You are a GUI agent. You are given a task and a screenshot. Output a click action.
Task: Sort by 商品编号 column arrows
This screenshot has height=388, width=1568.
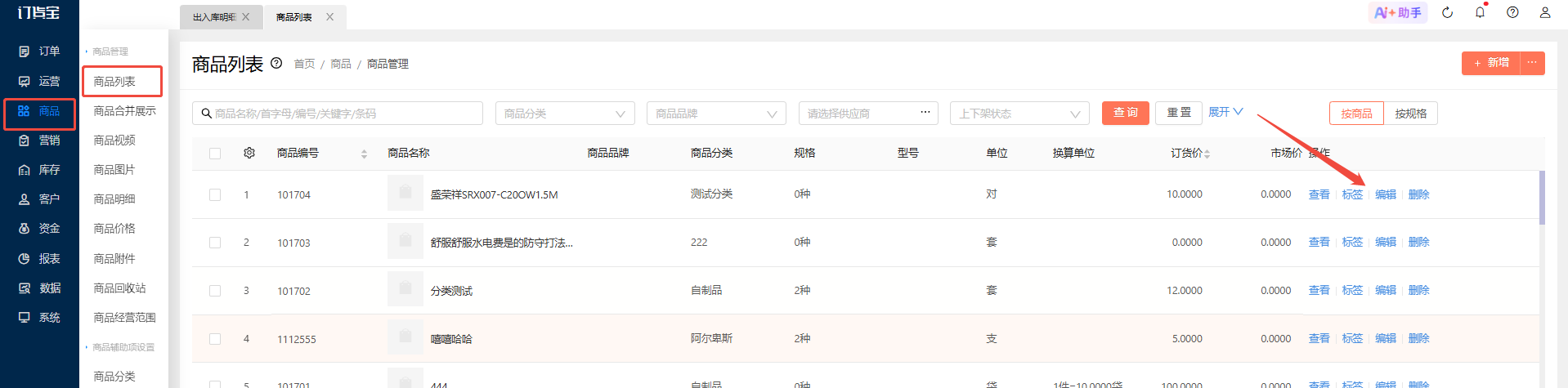(364, 154)
